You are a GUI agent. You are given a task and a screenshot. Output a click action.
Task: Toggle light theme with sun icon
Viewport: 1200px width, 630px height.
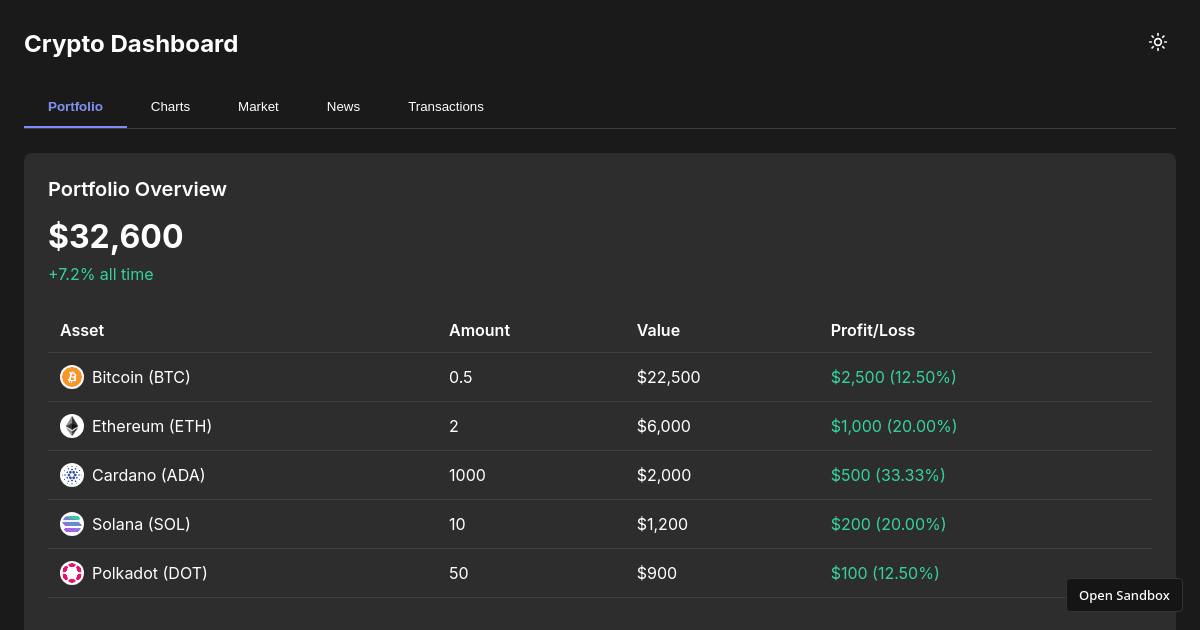point(1158,42)
